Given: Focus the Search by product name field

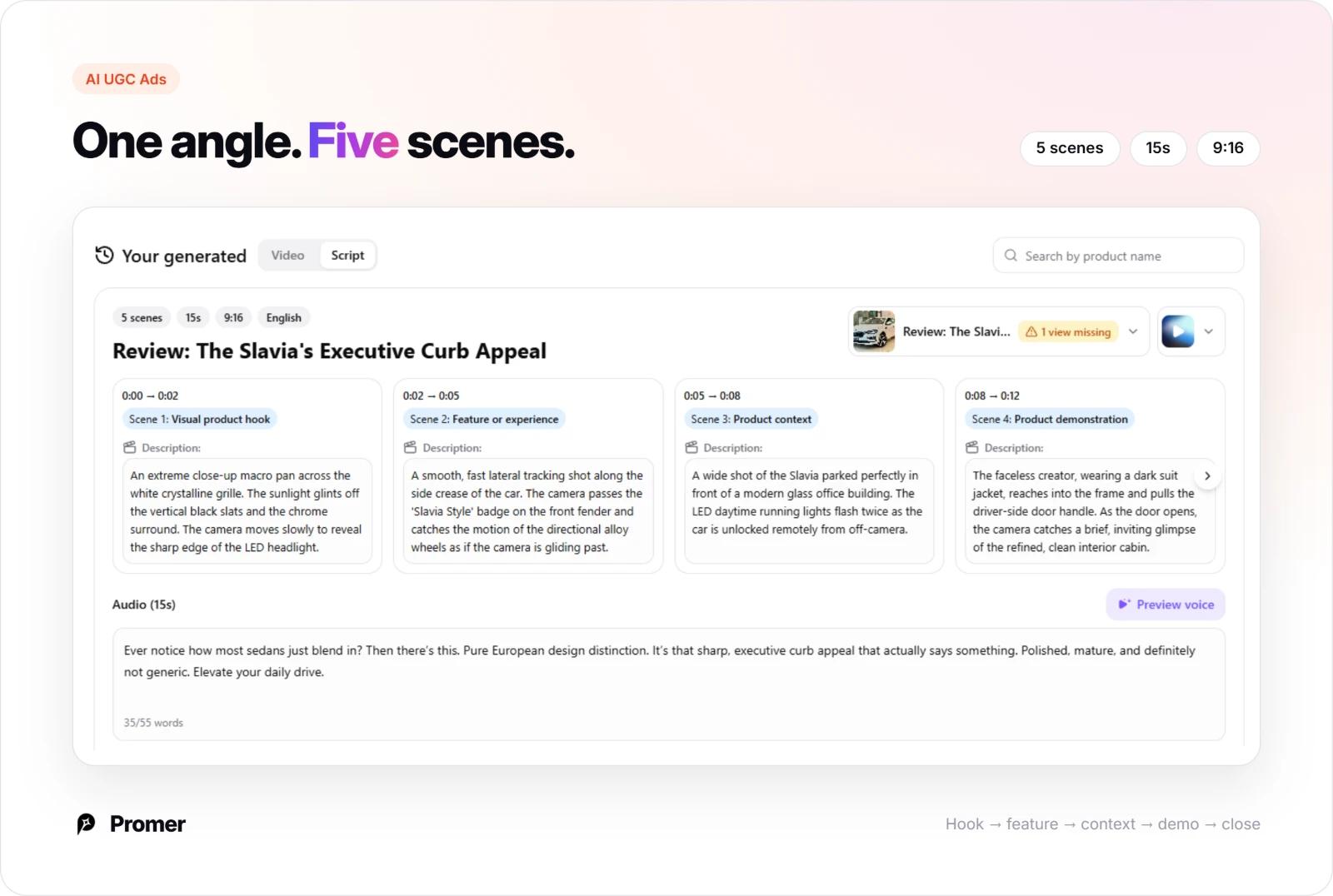Looking at the screenshot, I should (1118, 256).
